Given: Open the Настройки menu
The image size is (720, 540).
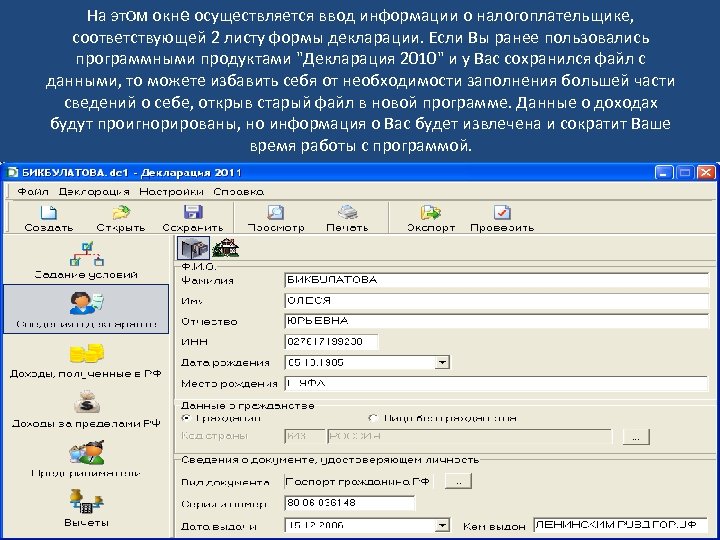Looking at the screenshot, I should pos(171,192).
